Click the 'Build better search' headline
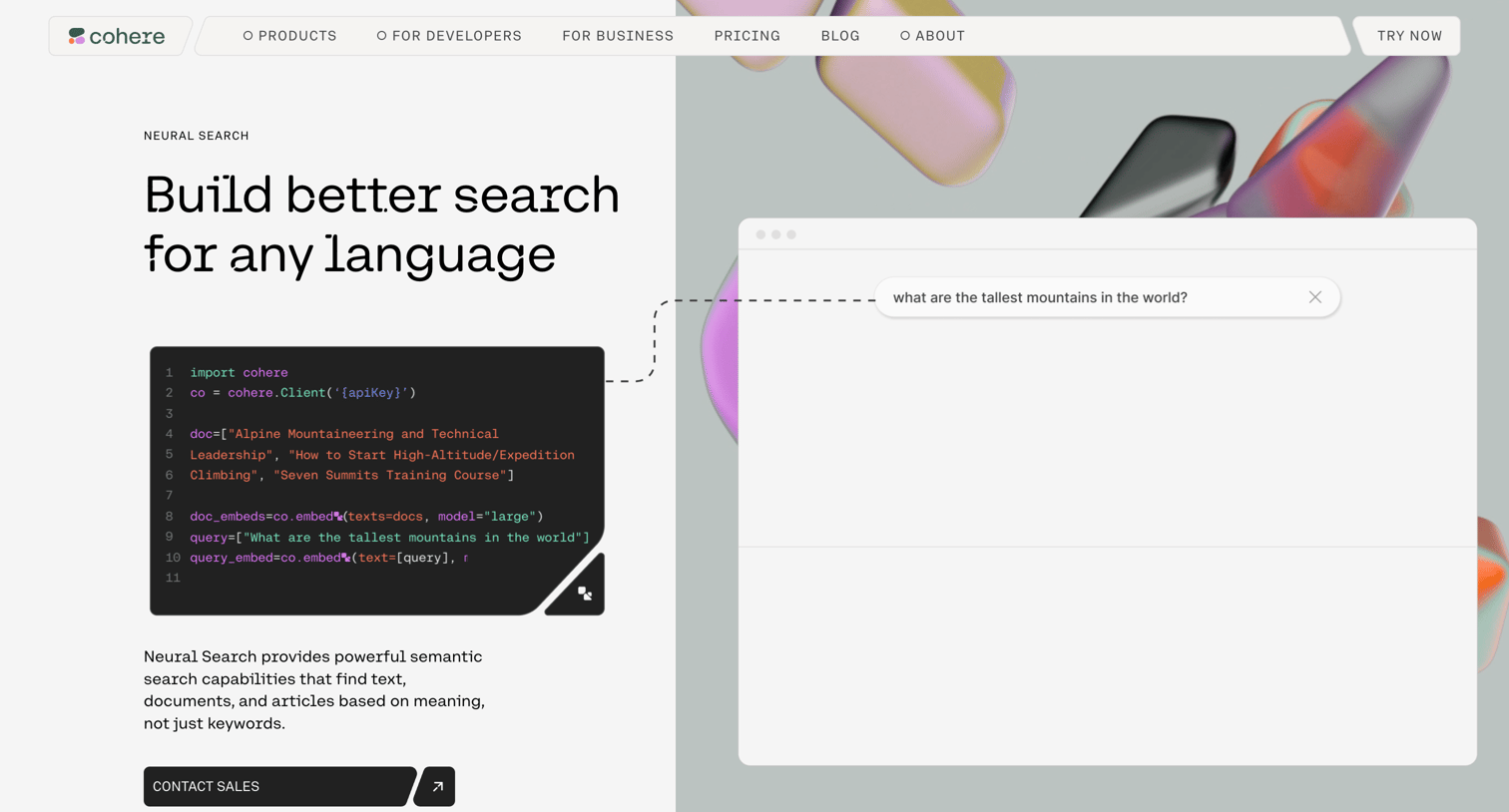Image resolution: width=1509 pixels, height=812 pixels. [x=381, y=223]
